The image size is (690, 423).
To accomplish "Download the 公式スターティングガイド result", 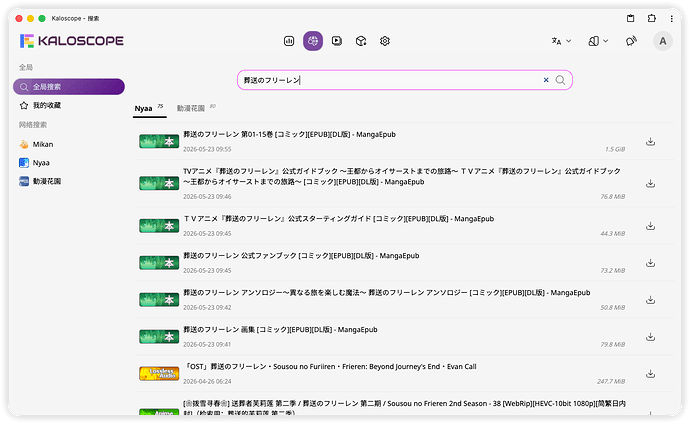I will pyautogui.click(x=650, y=226).
